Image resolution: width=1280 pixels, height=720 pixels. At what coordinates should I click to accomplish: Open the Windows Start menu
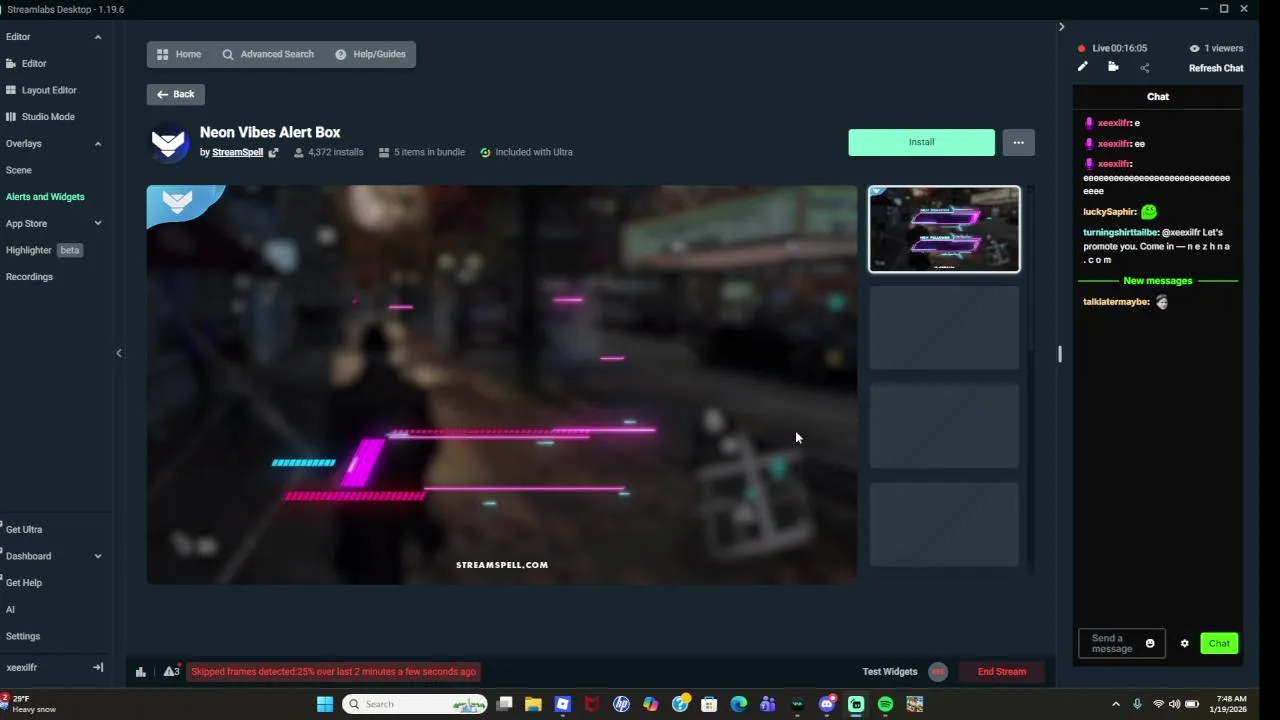pyautogui.click(x=325, y=704)
